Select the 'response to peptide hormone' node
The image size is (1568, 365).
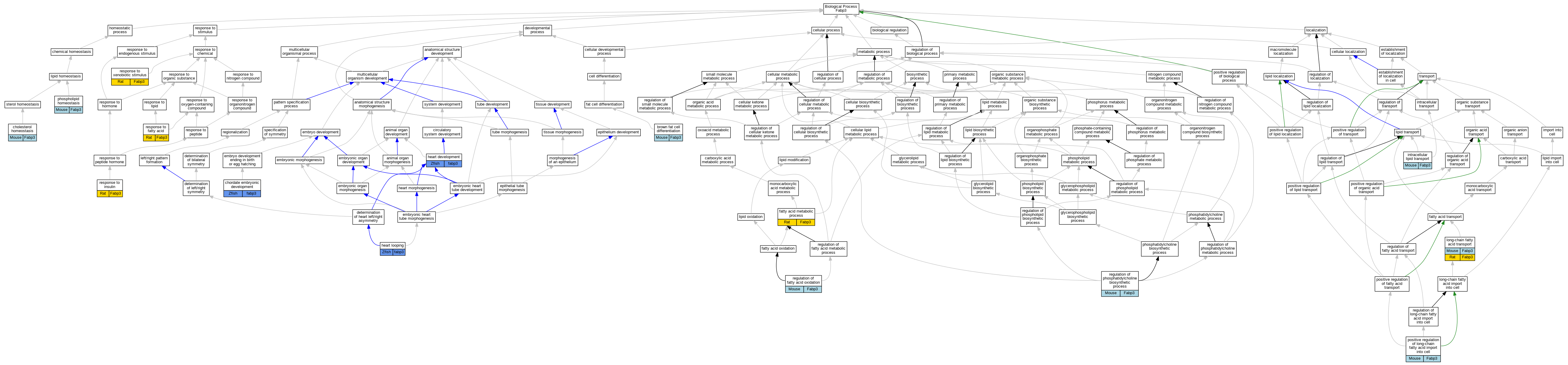(x=110, y=160)
